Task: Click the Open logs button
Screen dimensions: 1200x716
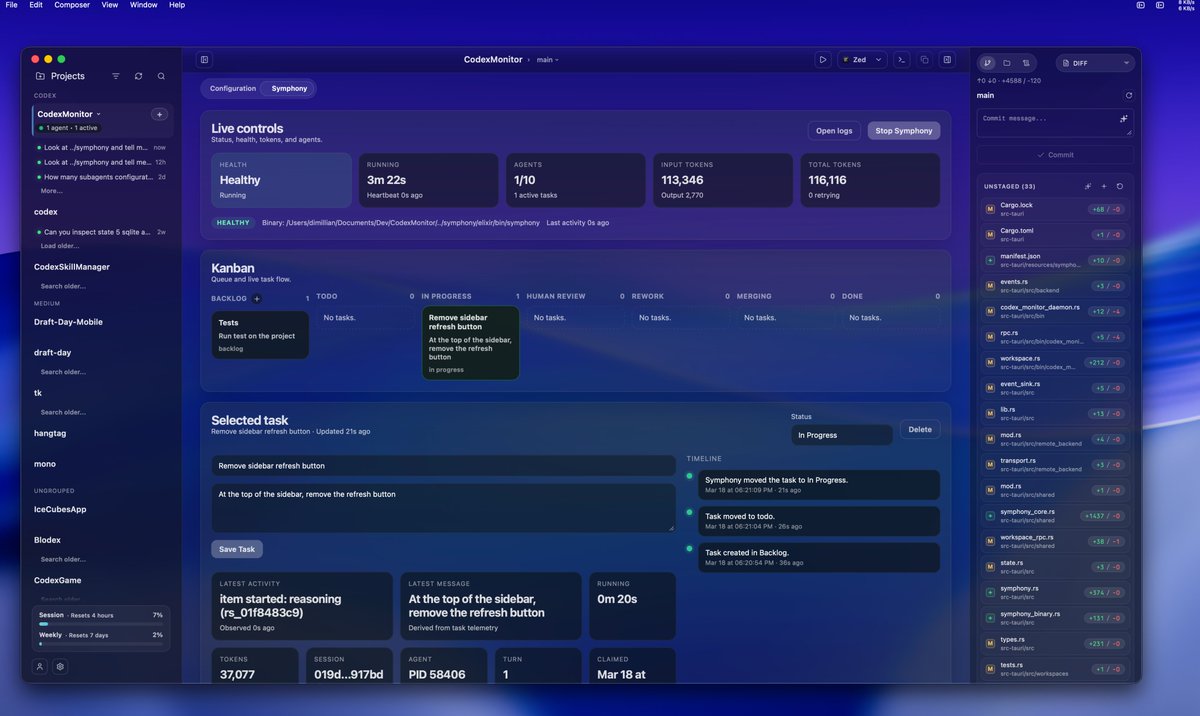Action: [x=834, y=131]
